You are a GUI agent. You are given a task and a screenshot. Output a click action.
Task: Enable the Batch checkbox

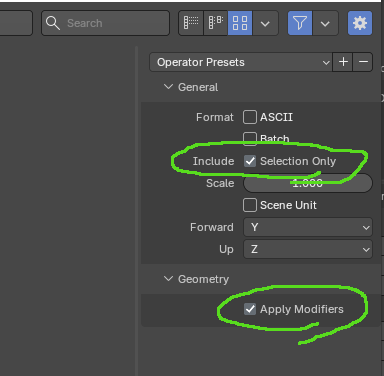coord(250,138)
